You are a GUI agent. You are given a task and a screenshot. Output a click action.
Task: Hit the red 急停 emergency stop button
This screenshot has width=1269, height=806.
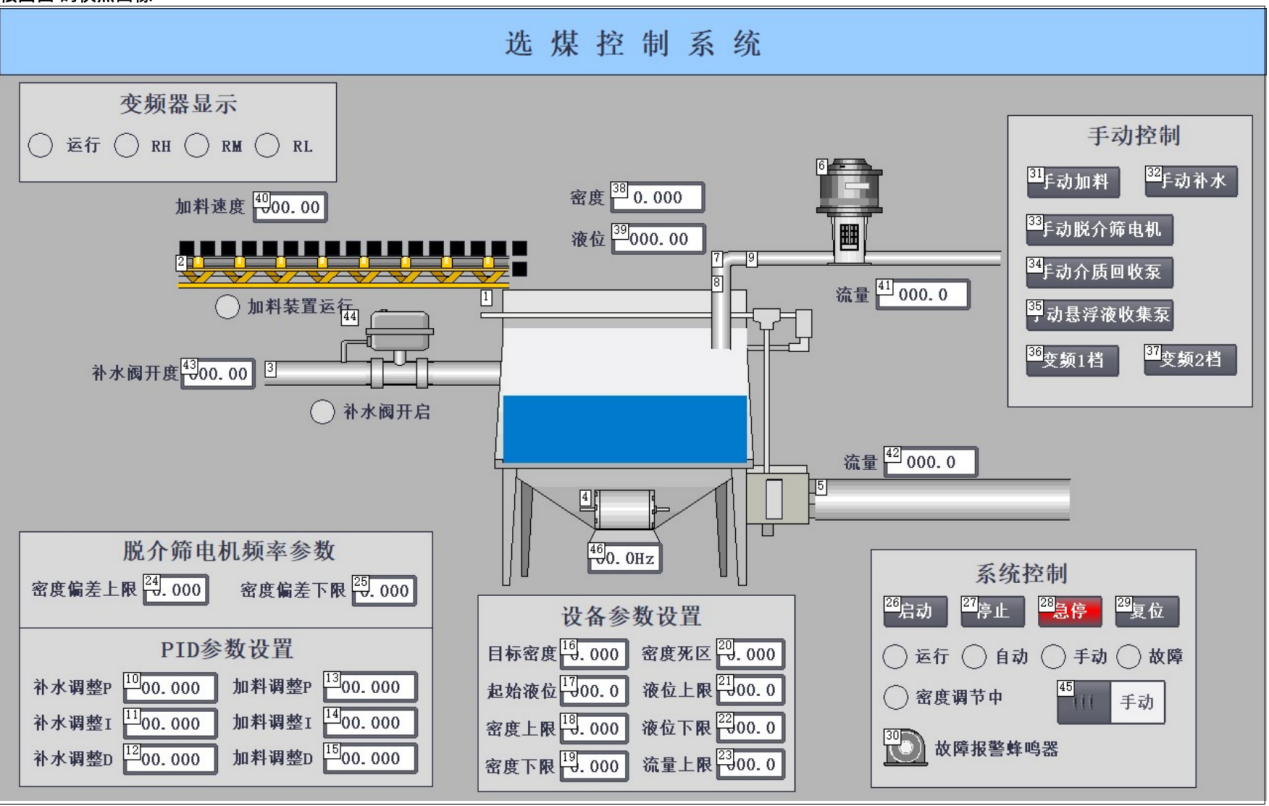1069,611
